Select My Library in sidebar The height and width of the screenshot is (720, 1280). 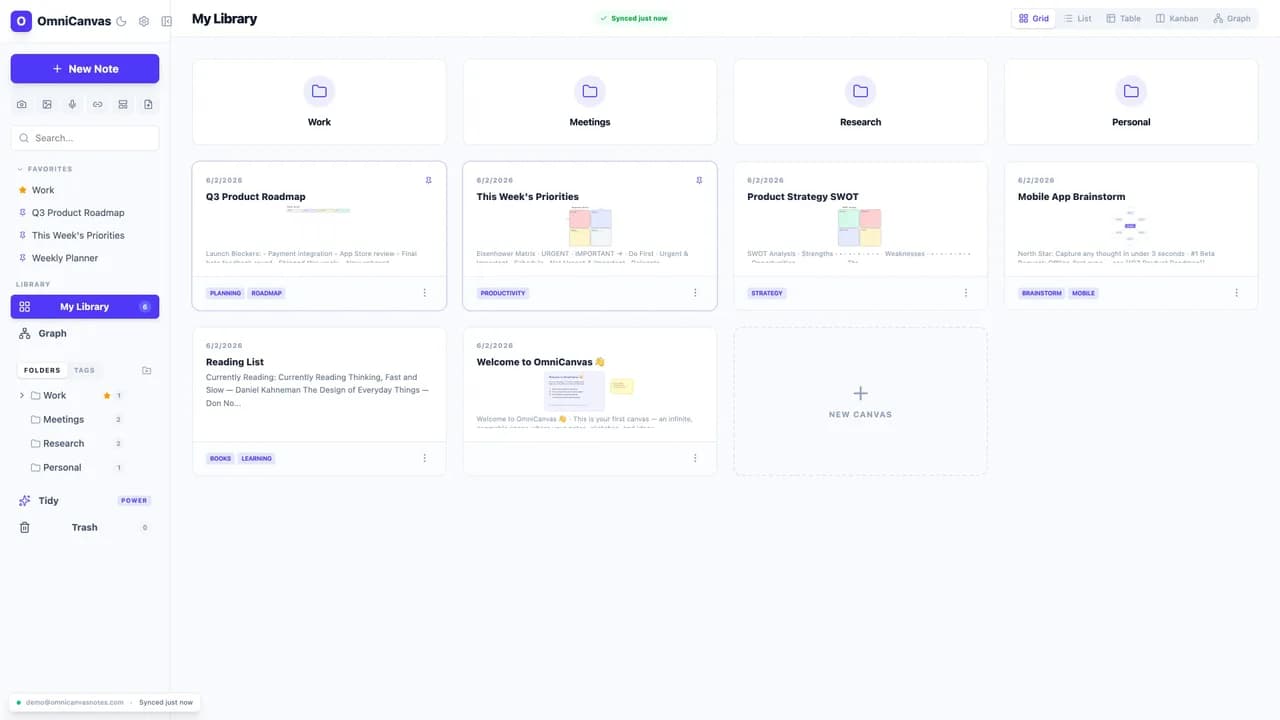tap(85, 307)
